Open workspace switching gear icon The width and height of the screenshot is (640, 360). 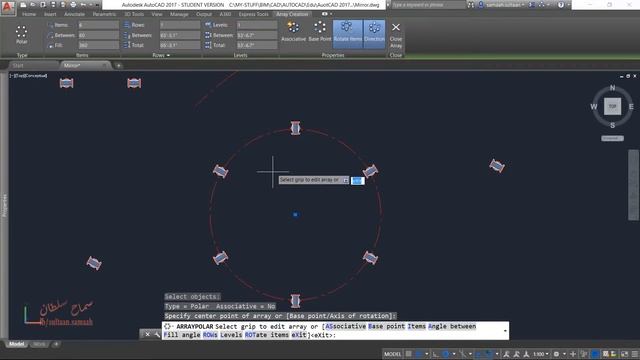[556, 354]
